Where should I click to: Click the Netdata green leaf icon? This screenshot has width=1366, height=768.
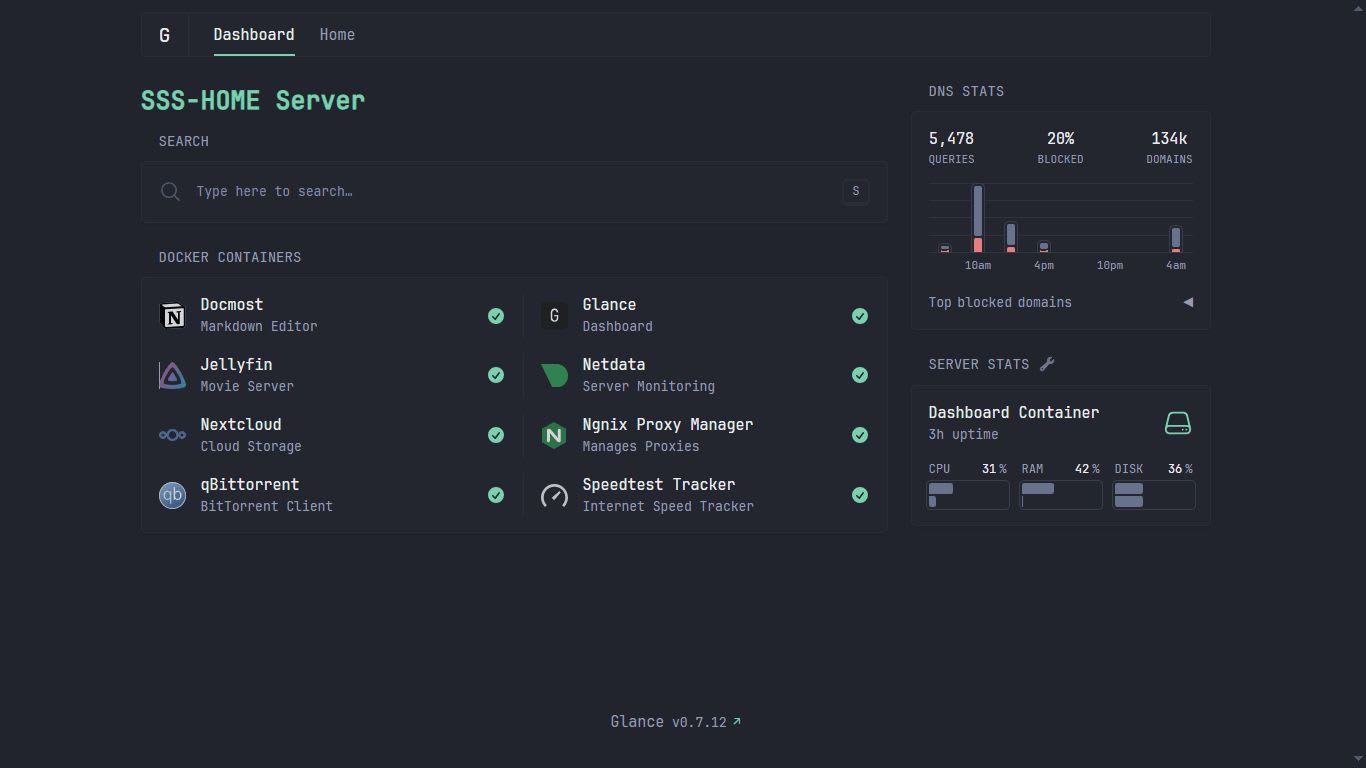pyautogui.click(x=554, y=375)
